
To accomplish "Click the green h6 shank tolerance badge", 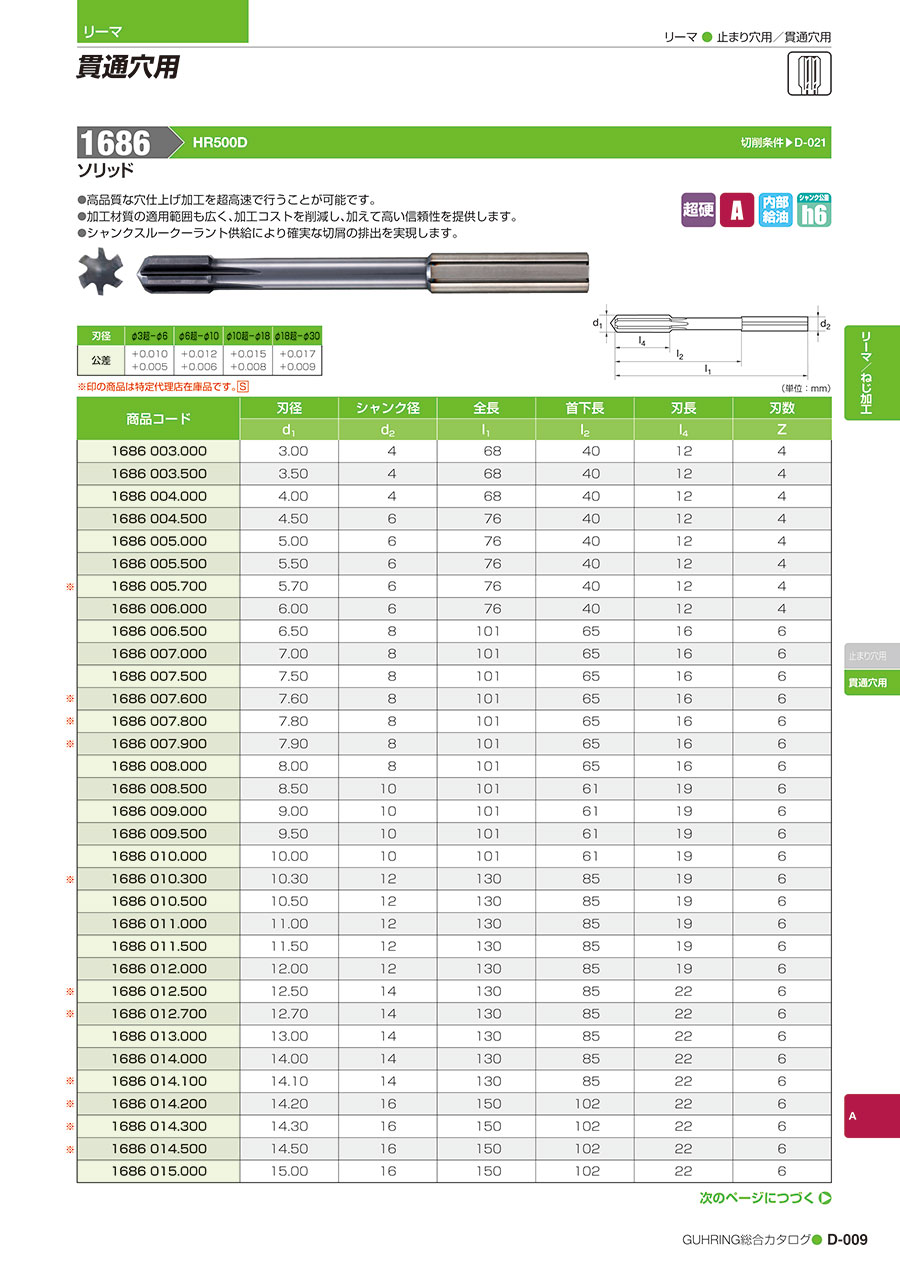I will pos(814,210).
